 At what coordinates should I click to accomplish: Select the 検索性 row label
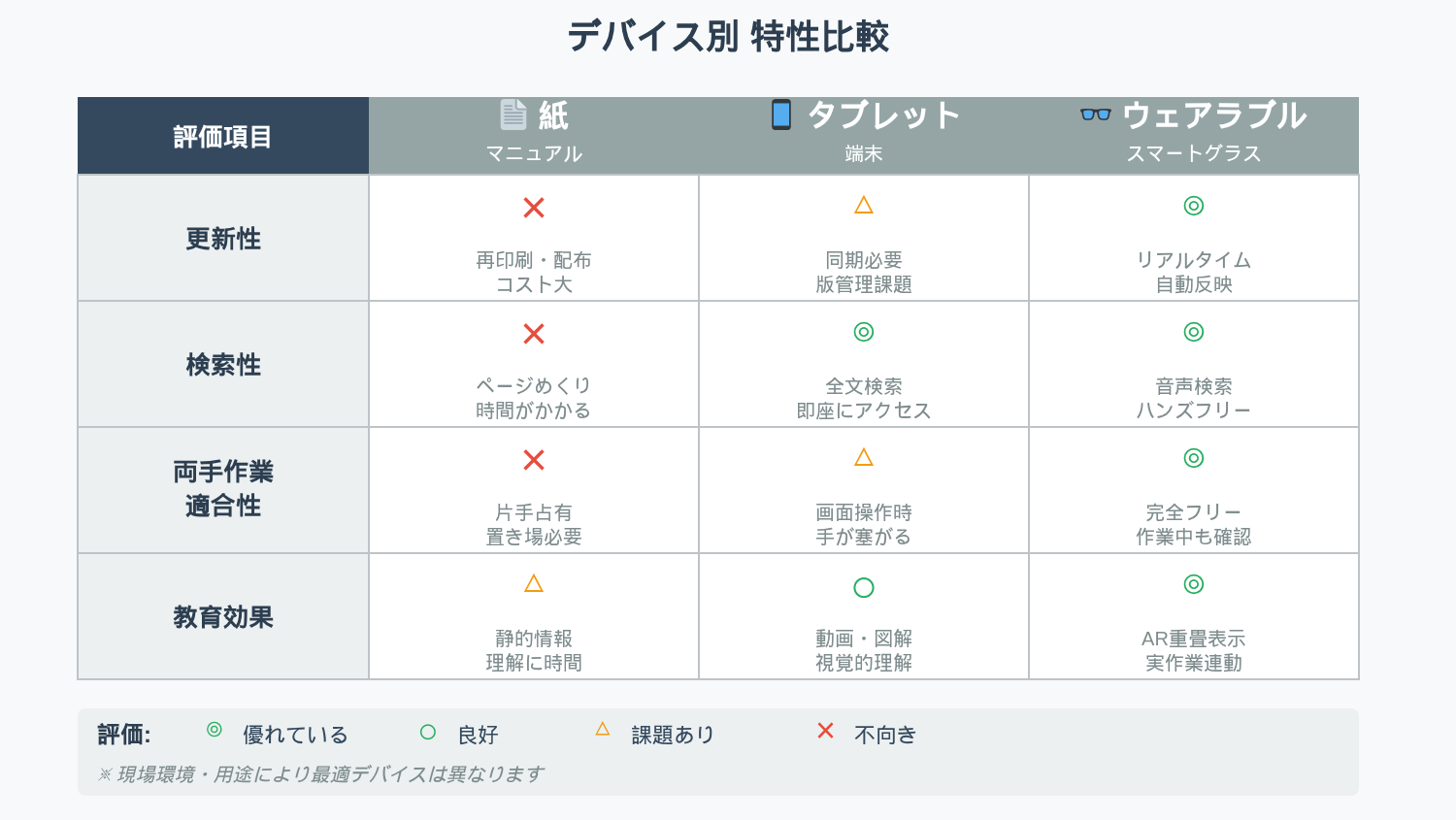point(223,365)
